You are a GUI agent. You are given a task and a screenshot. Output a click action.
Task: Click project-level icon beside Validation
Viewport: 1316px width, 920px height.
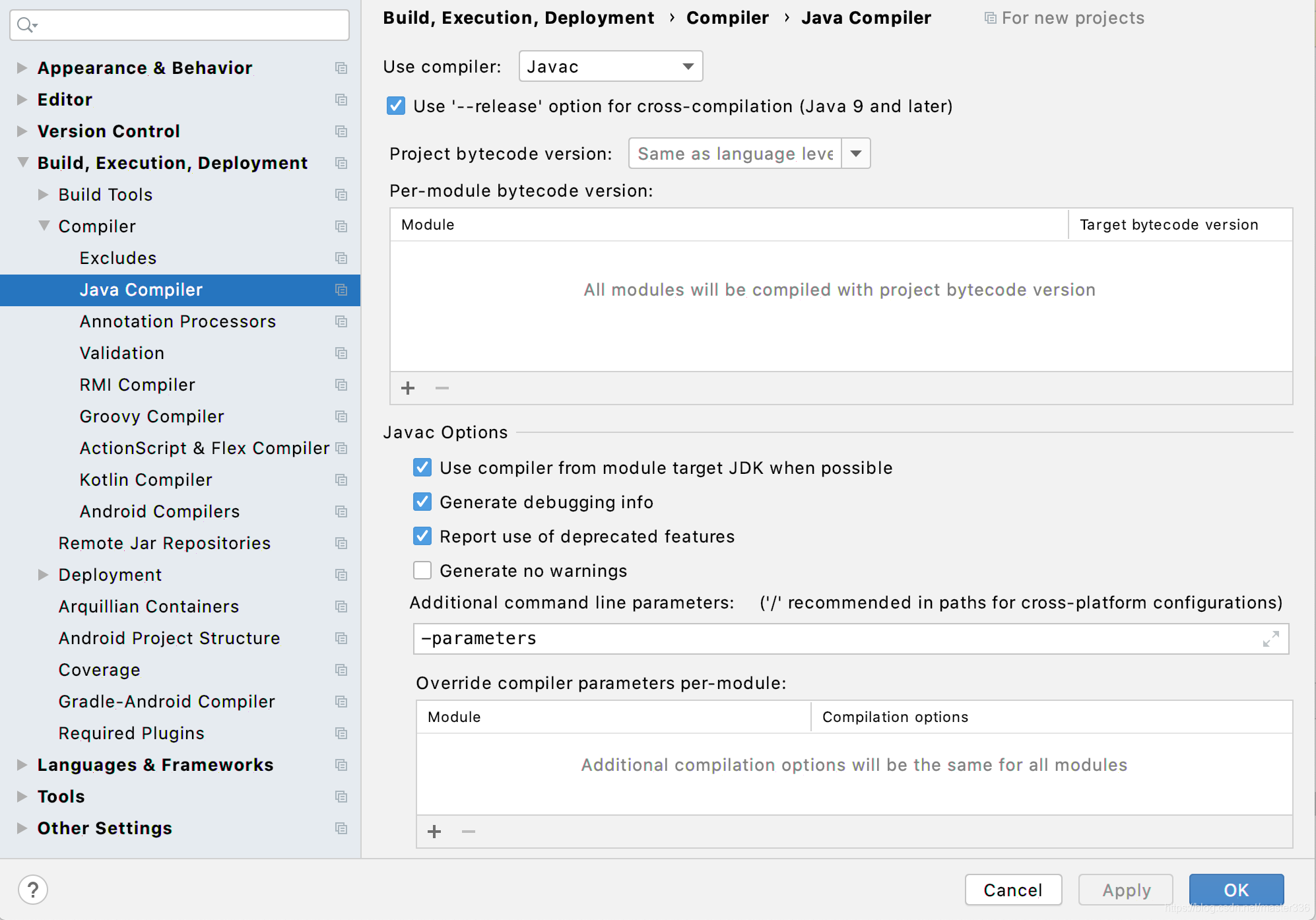coord(341,353)
